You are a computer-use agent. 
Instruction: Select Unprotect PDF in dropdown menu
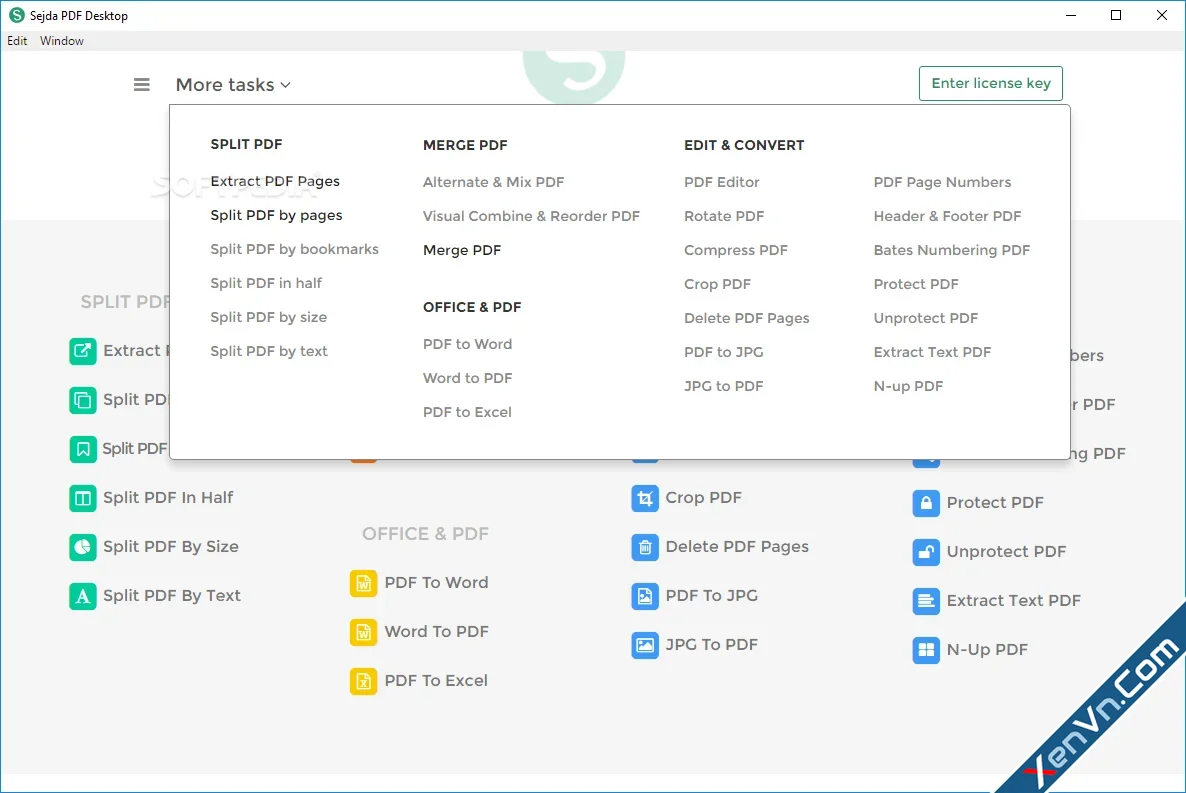925,319
